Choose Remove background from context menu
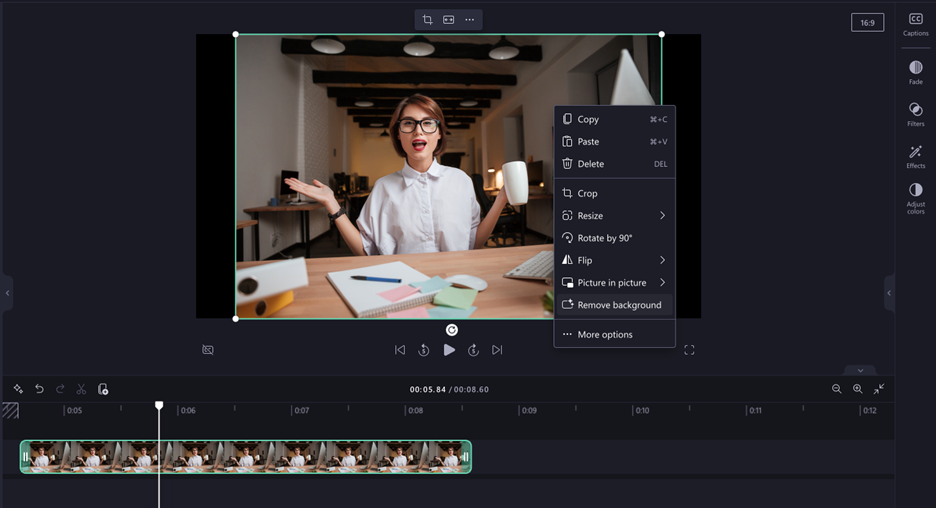This screenshot has width=936, height=508. click(614, 305)
